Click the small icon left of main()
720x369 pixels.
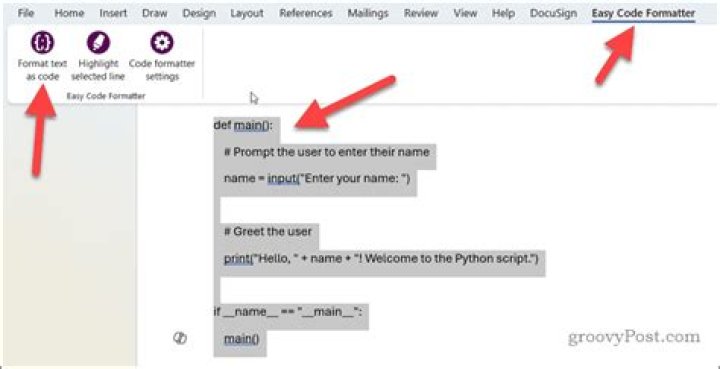coord(180,338)
